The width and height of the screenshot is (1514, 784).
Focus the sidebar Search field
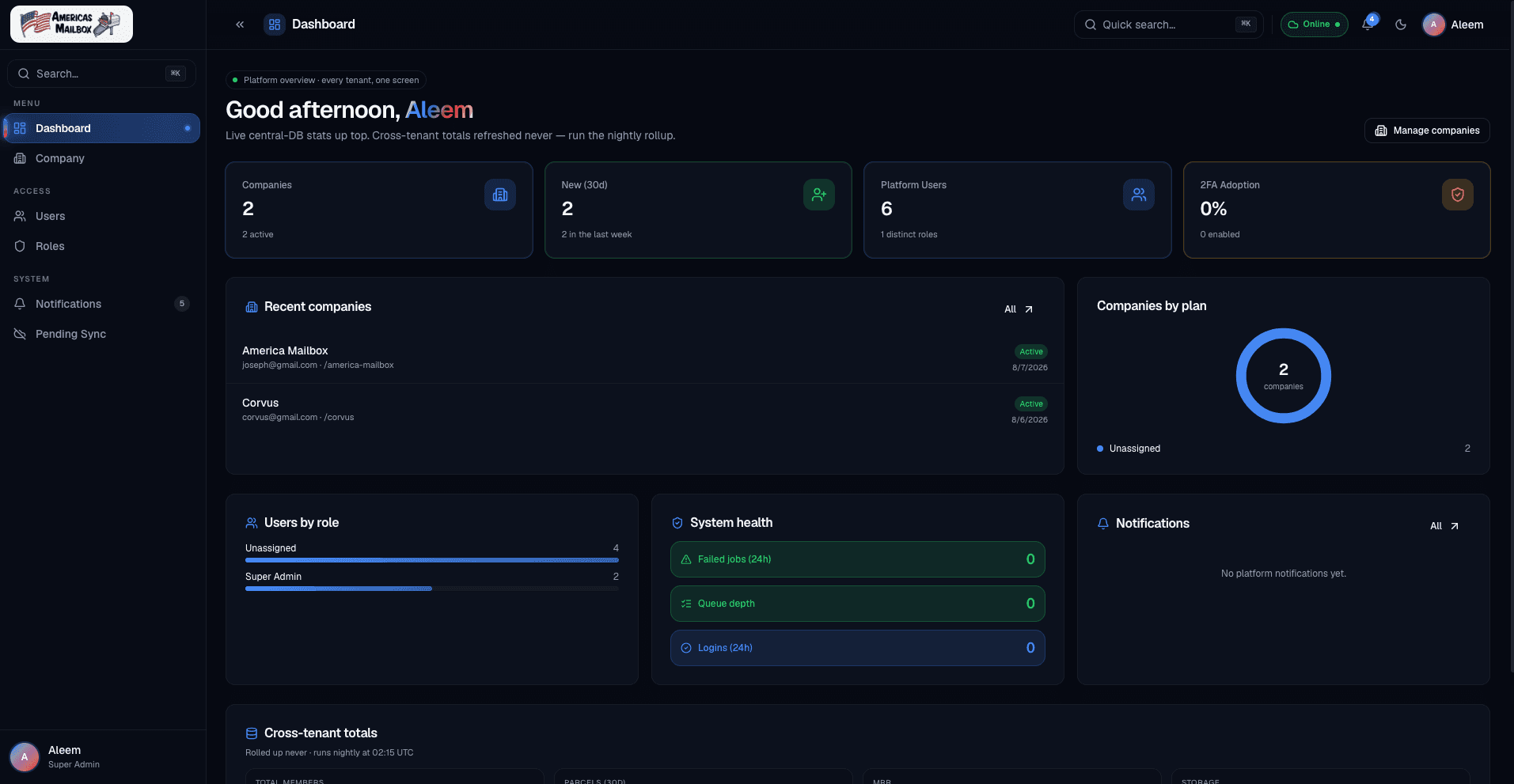101,74
